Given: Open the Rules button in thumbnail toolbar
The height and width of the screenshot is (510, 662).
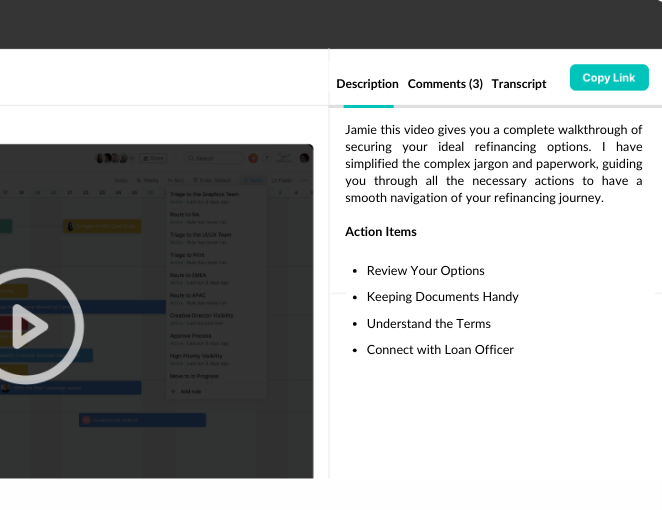Looking at the screenshot, I should point(253,180).
